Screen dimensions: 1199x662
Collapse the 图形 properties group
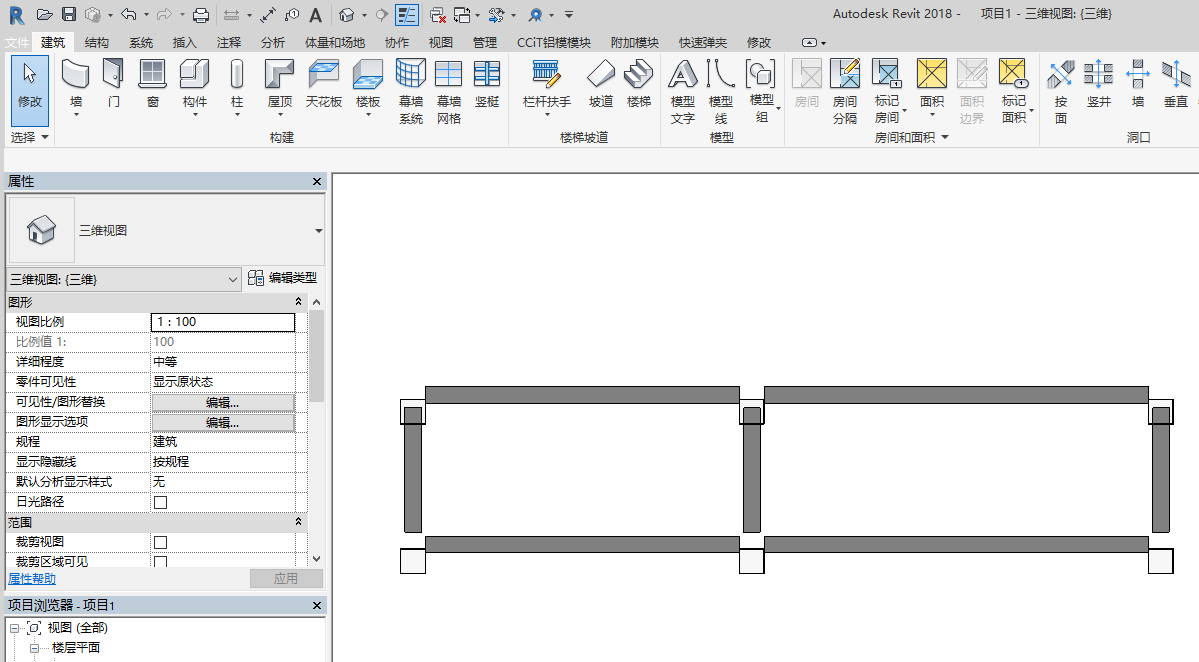point(298,302)
